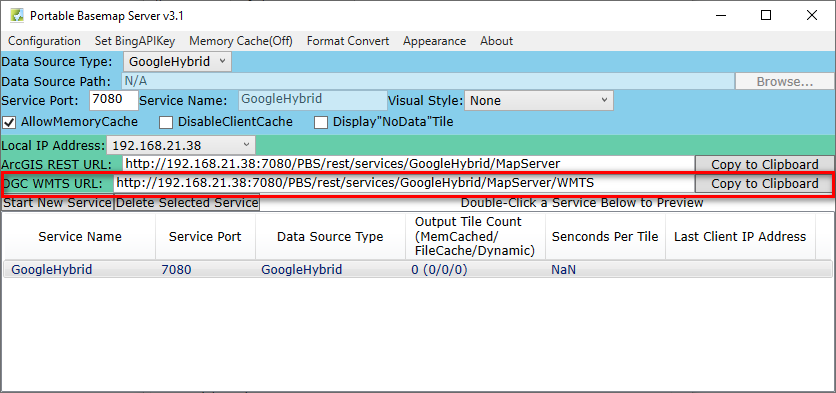Open the Memory Cache(Off) menu

tap(241, 41)
